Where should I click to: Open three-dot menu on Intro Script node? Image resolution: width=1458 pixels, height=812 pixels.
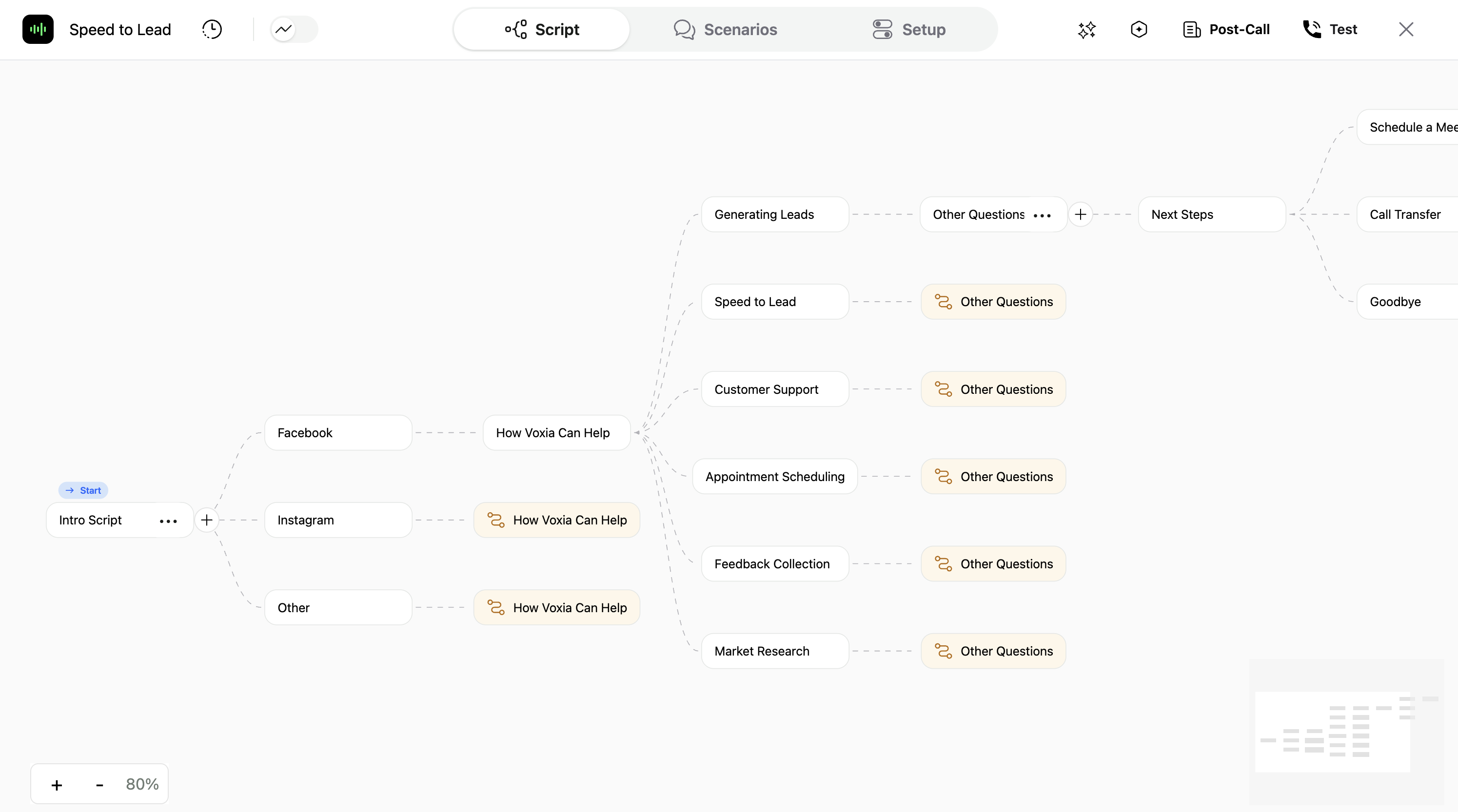pos(168,521)
